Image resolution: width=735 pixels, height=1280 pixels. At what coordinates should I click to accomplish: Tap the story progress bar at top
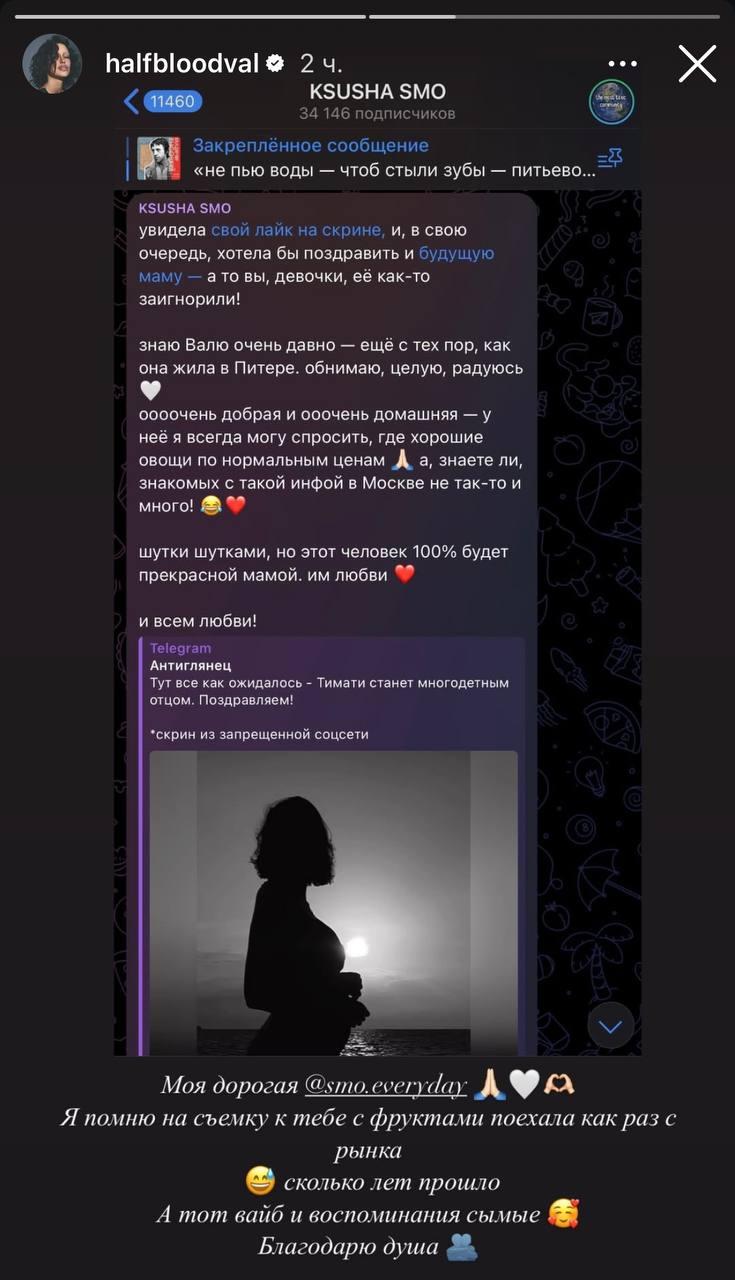367,16
